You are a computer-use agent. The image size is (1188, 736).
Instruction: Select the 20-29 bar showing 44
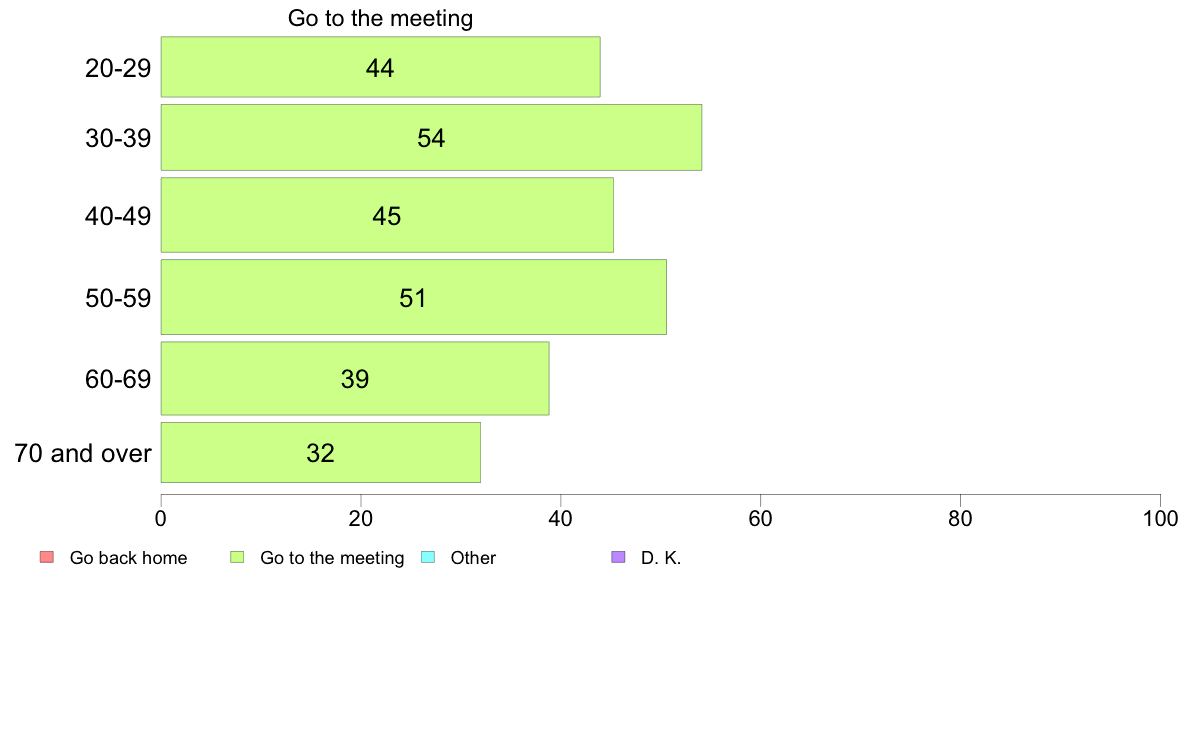click(x=380, y=67)
